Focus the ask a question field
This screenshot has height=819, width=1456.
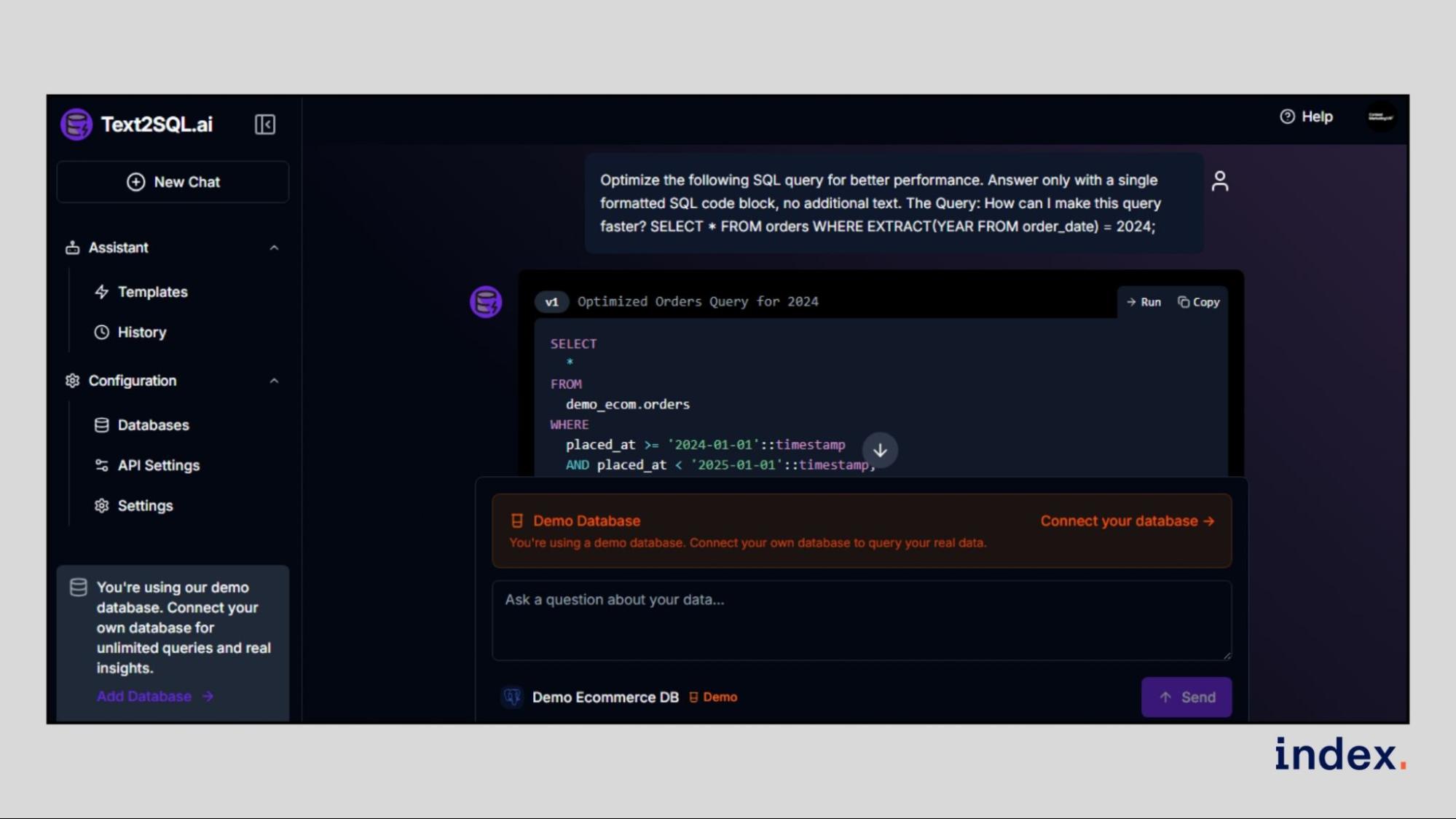pos(861,620)
